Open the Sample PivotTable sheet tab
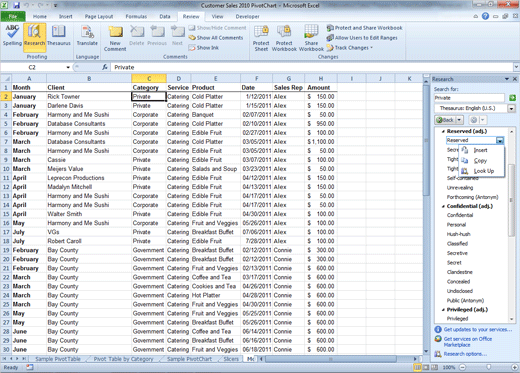This screenshot has height=373, width=520. tap(58, 359)
